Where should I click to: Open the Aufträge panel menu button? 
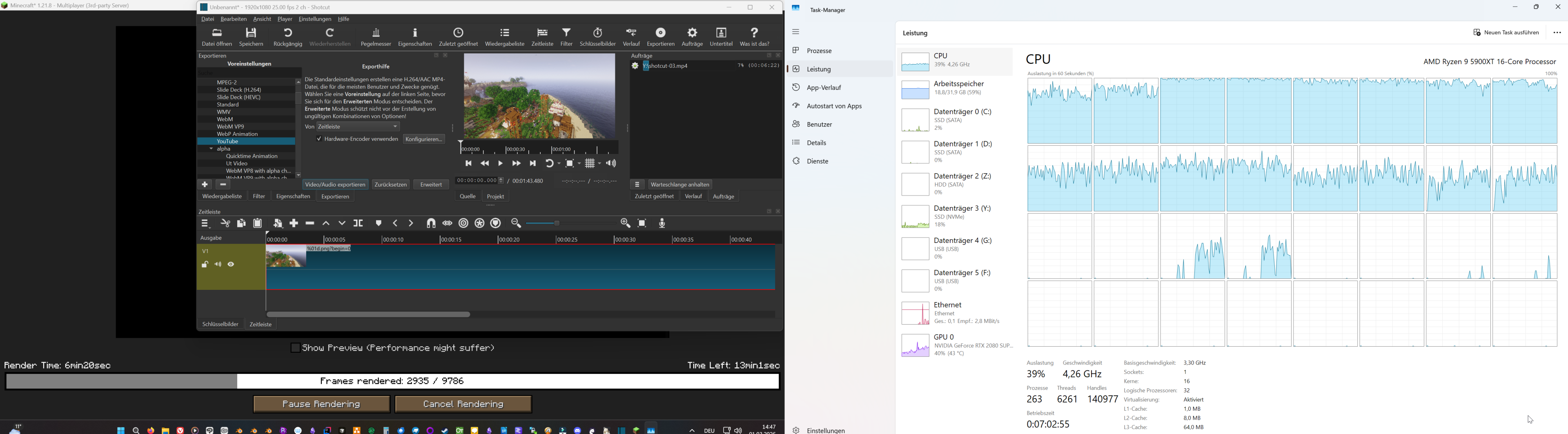pyautogui.click(x=637, y=185)
